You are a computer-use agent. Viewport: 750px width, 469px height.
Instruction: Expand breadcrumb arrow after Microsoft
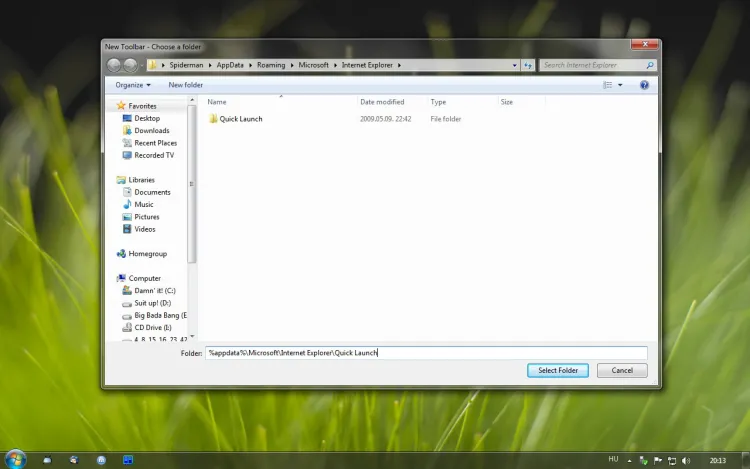pos(335,65)
